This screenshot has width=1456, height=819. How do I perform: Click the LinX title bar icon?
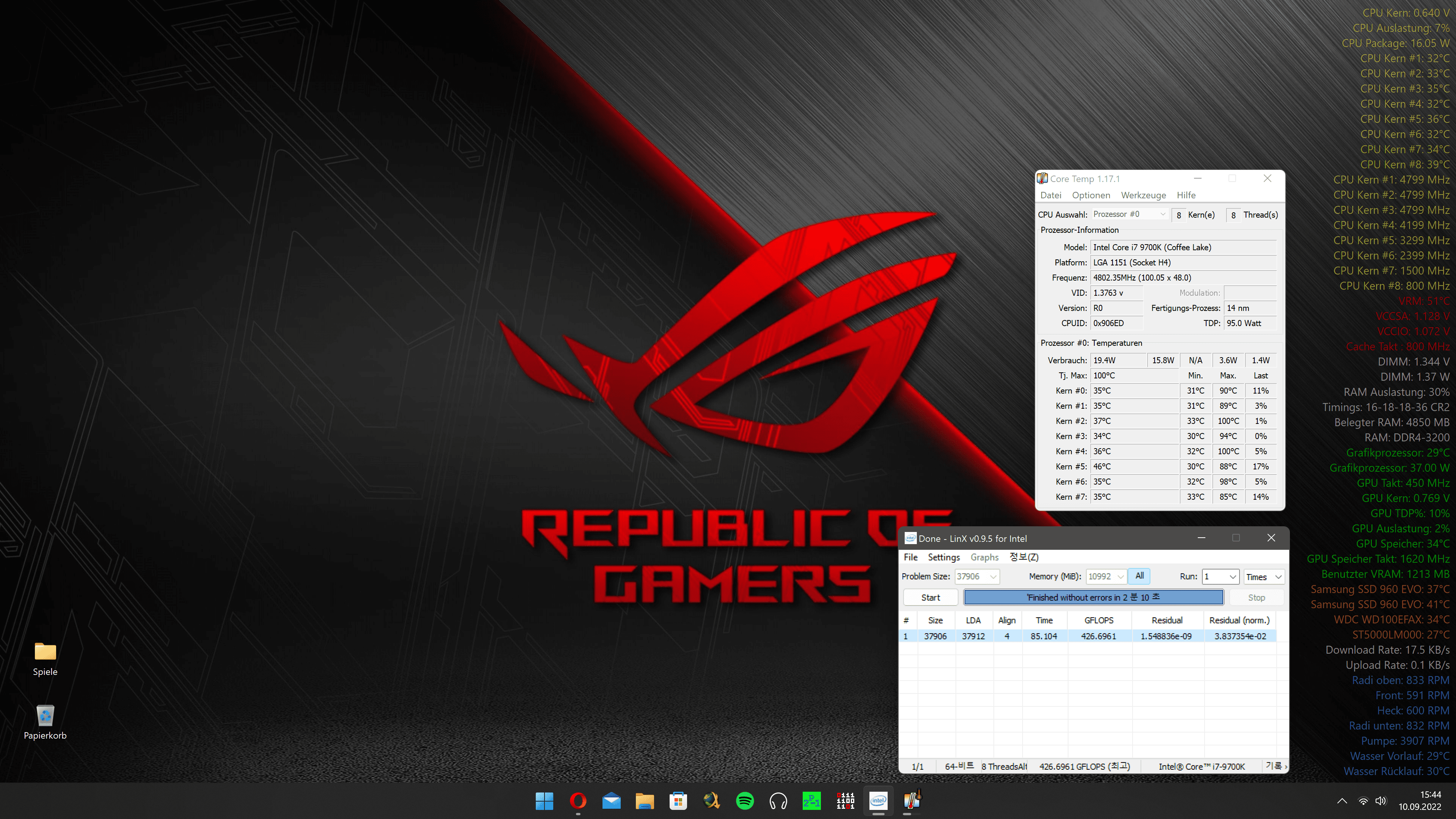(x=910, y=538)
